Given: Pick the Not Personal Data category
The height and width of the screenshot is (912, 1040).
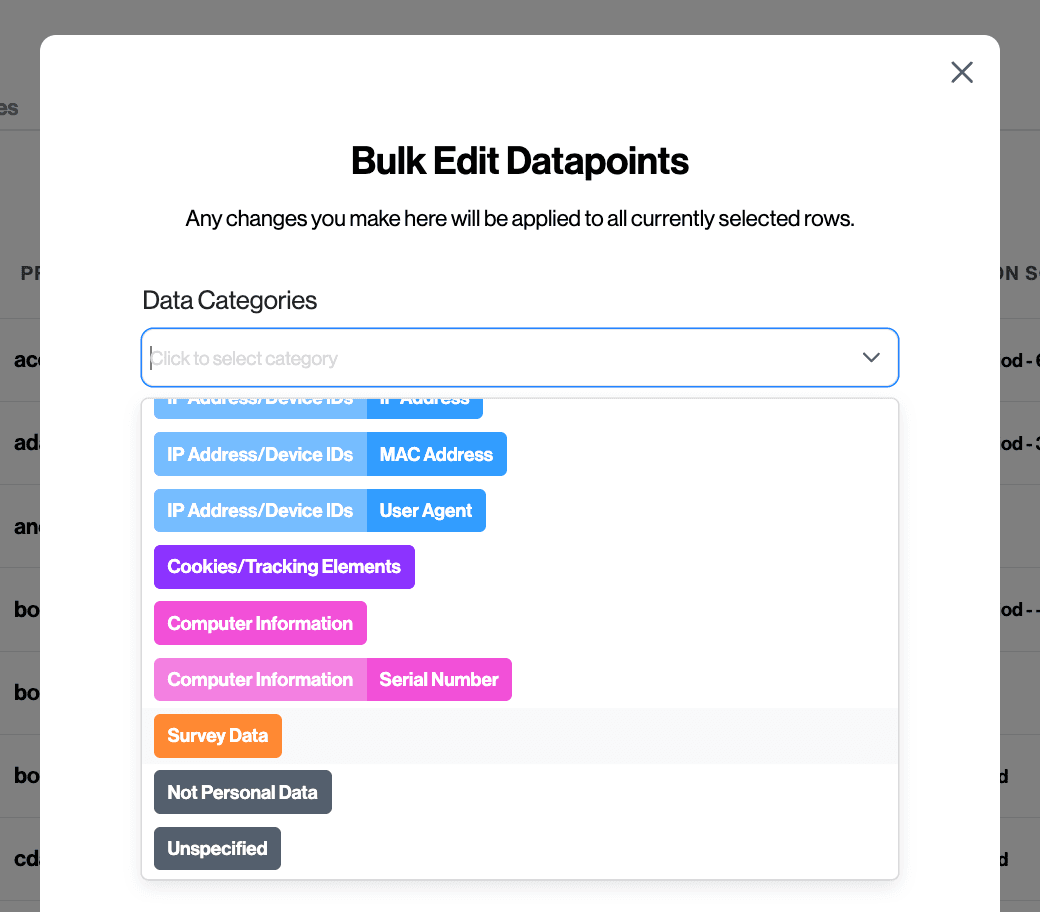Looking at the screenshot, I should tap(242, 792).
